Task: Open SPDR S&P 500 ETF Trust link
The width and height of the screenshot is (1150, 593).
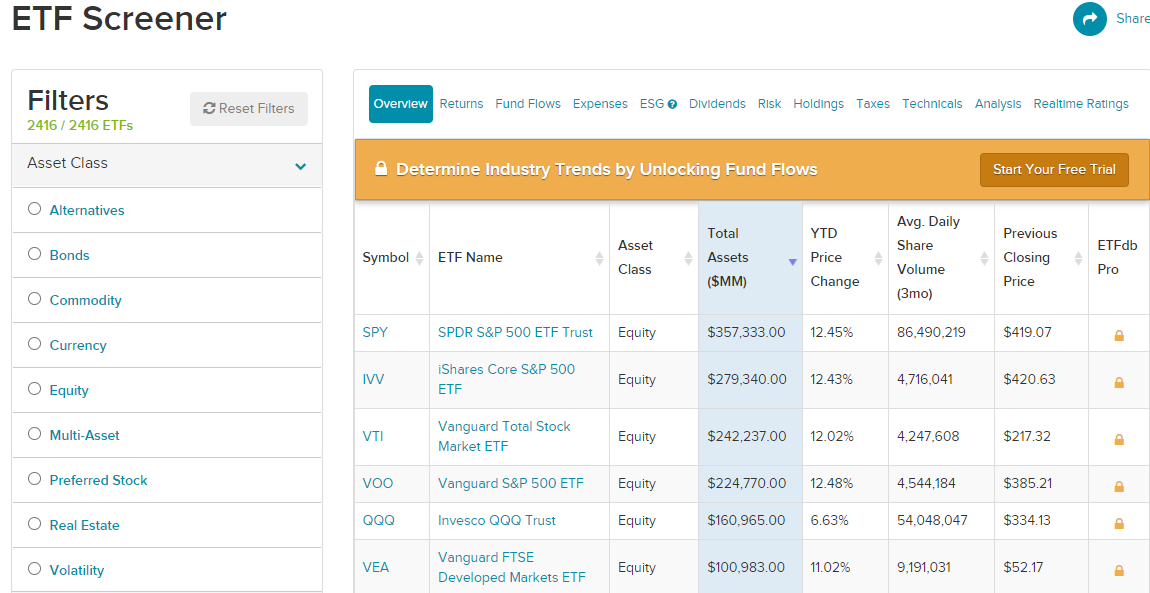Action: coord(515,332)
